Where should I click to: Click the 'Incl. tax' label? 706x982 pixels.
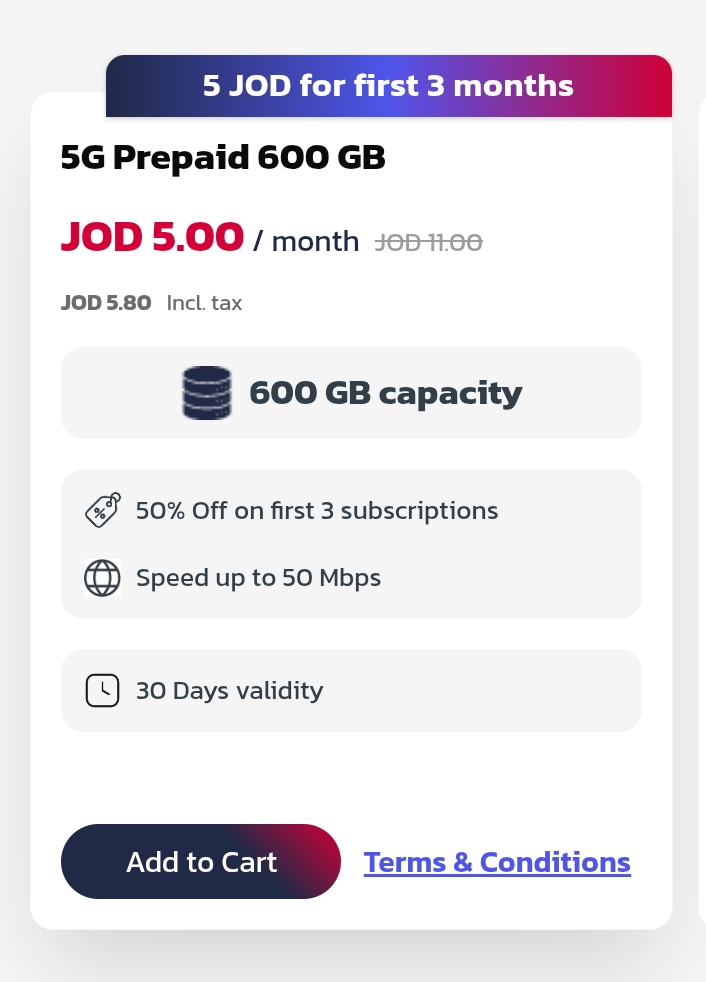pyautogui.click(x=204, y=303)
